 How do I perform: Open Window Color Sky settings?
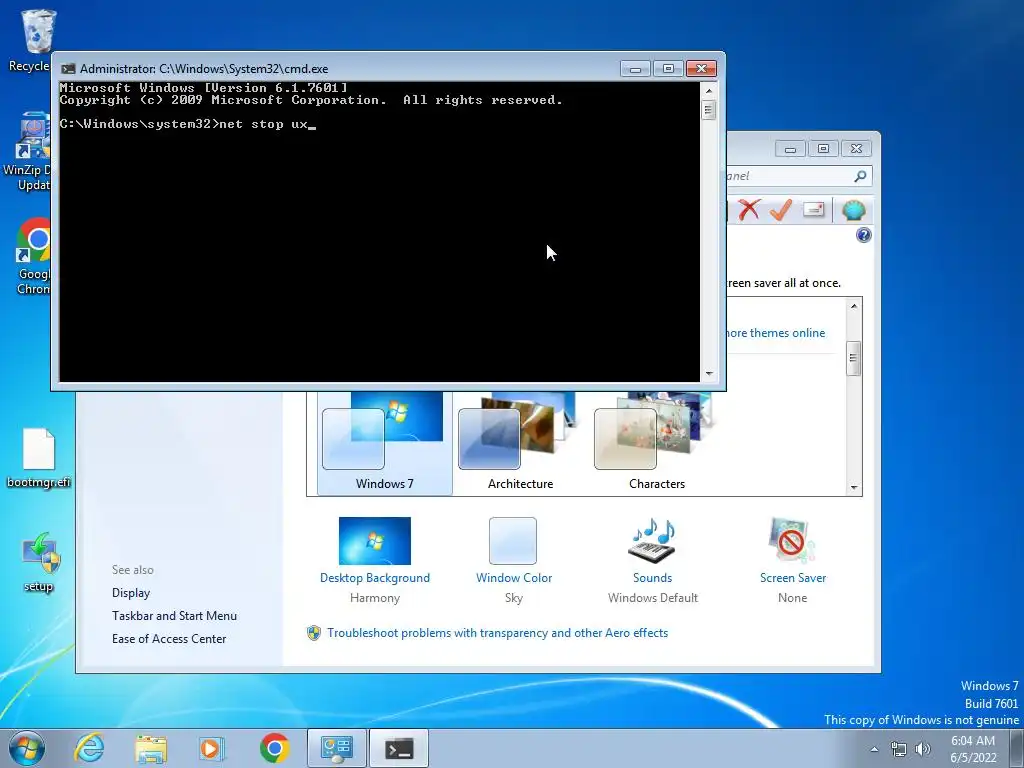(x=514, y=560)
